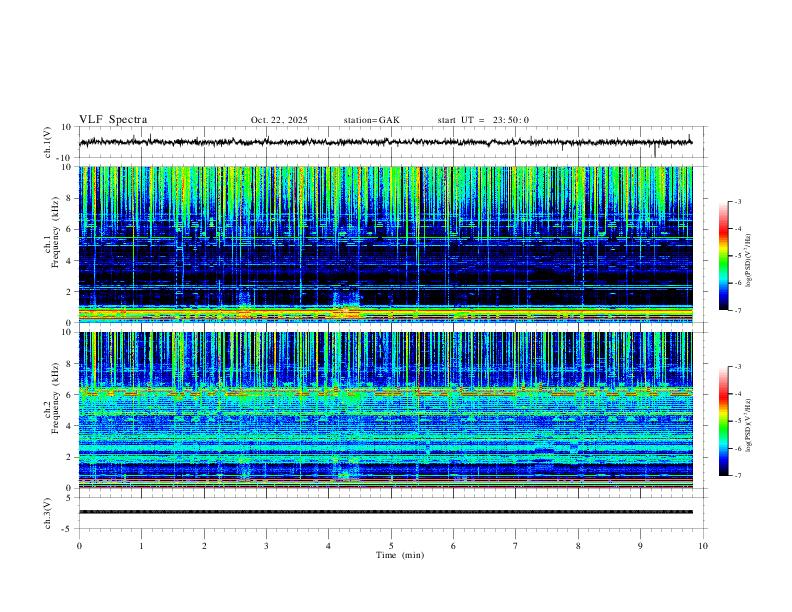The height and width of the screenshot is (612, 792).
Task: Click the time axis tick label "6"
Action: (454, 546)
